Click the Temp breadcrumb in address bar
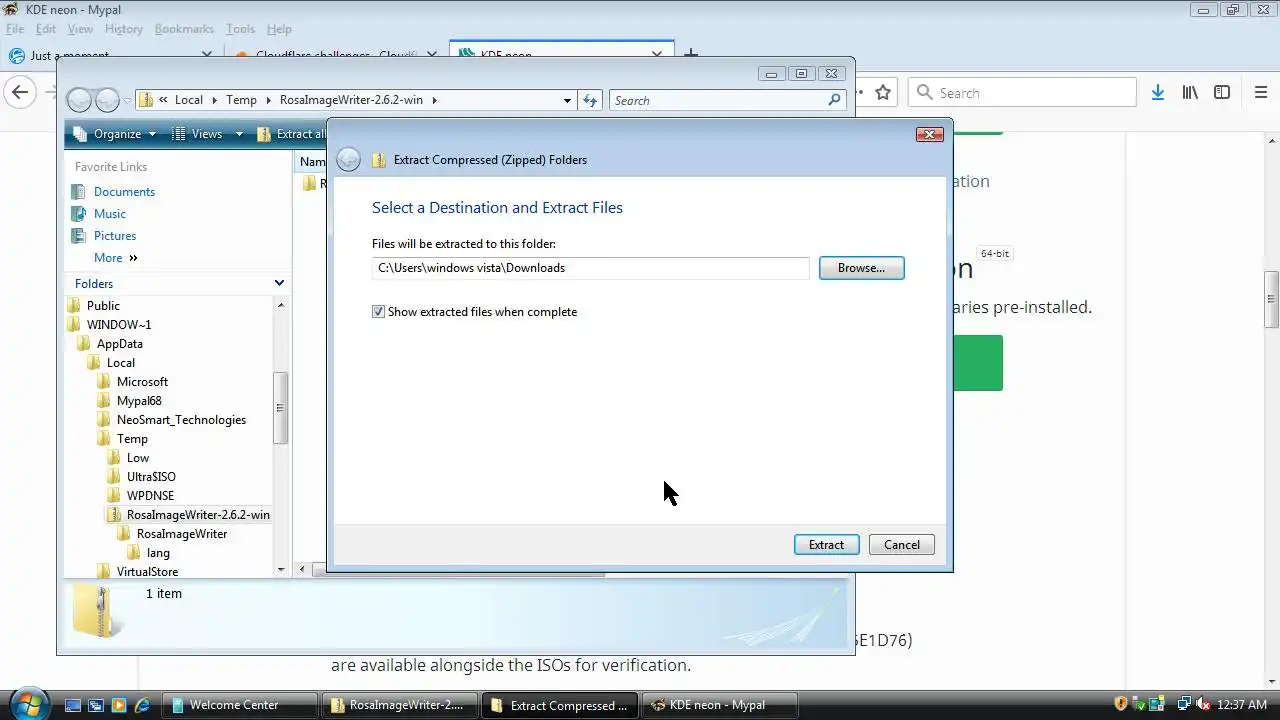 click(241, 100)
